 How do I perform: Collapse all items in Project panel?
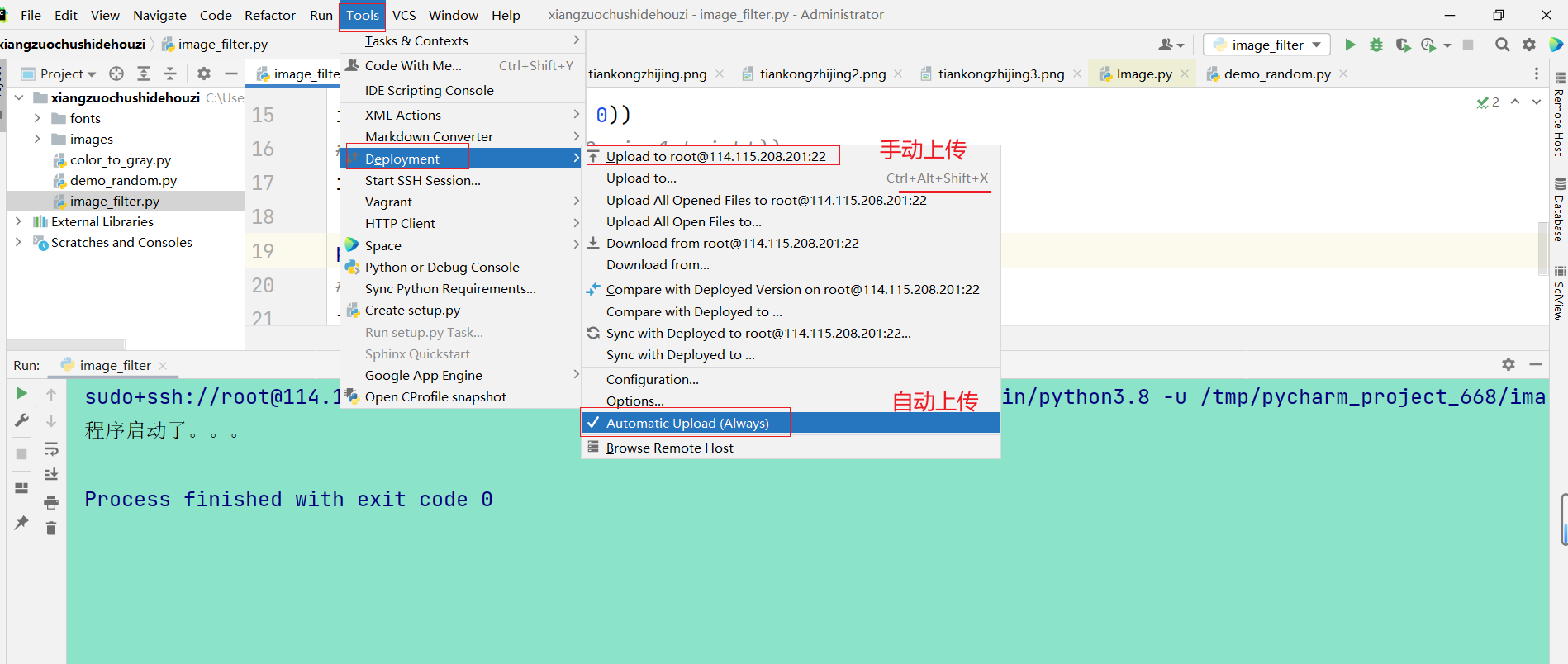pyautogui.click(x=170, y=74)
